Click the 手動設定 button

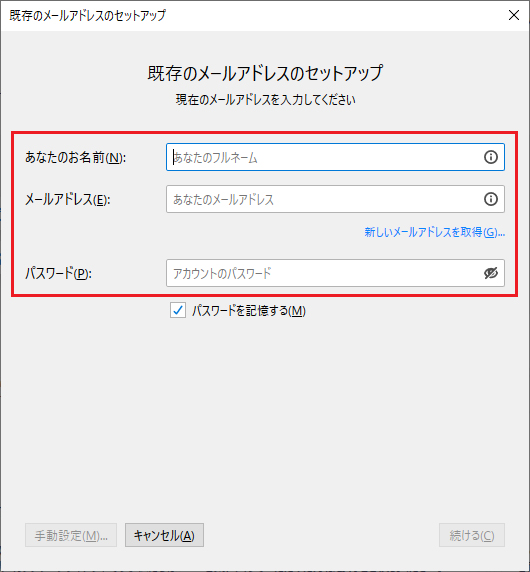click(71, 535)
